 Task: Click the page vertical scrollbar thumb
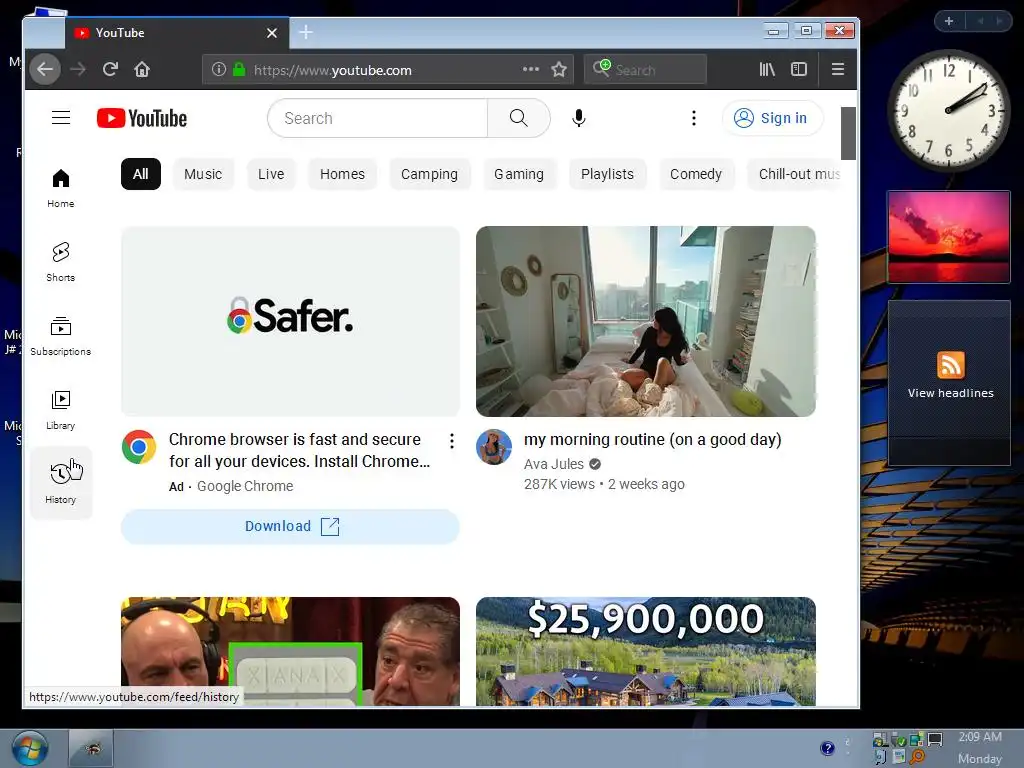coord(848,133)
